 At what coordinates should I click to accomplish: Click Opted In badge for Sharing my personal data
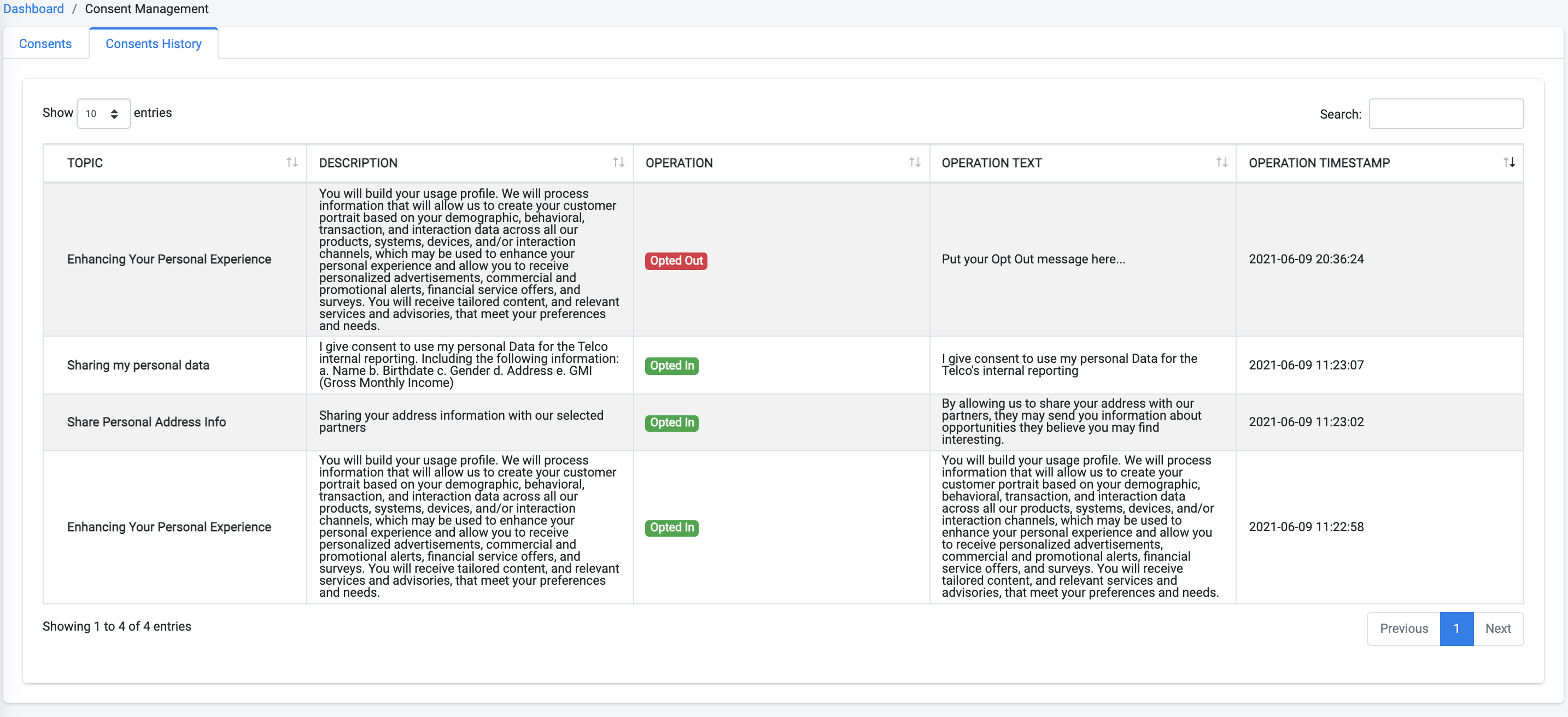pyautogui.click(x=671, y=365)
